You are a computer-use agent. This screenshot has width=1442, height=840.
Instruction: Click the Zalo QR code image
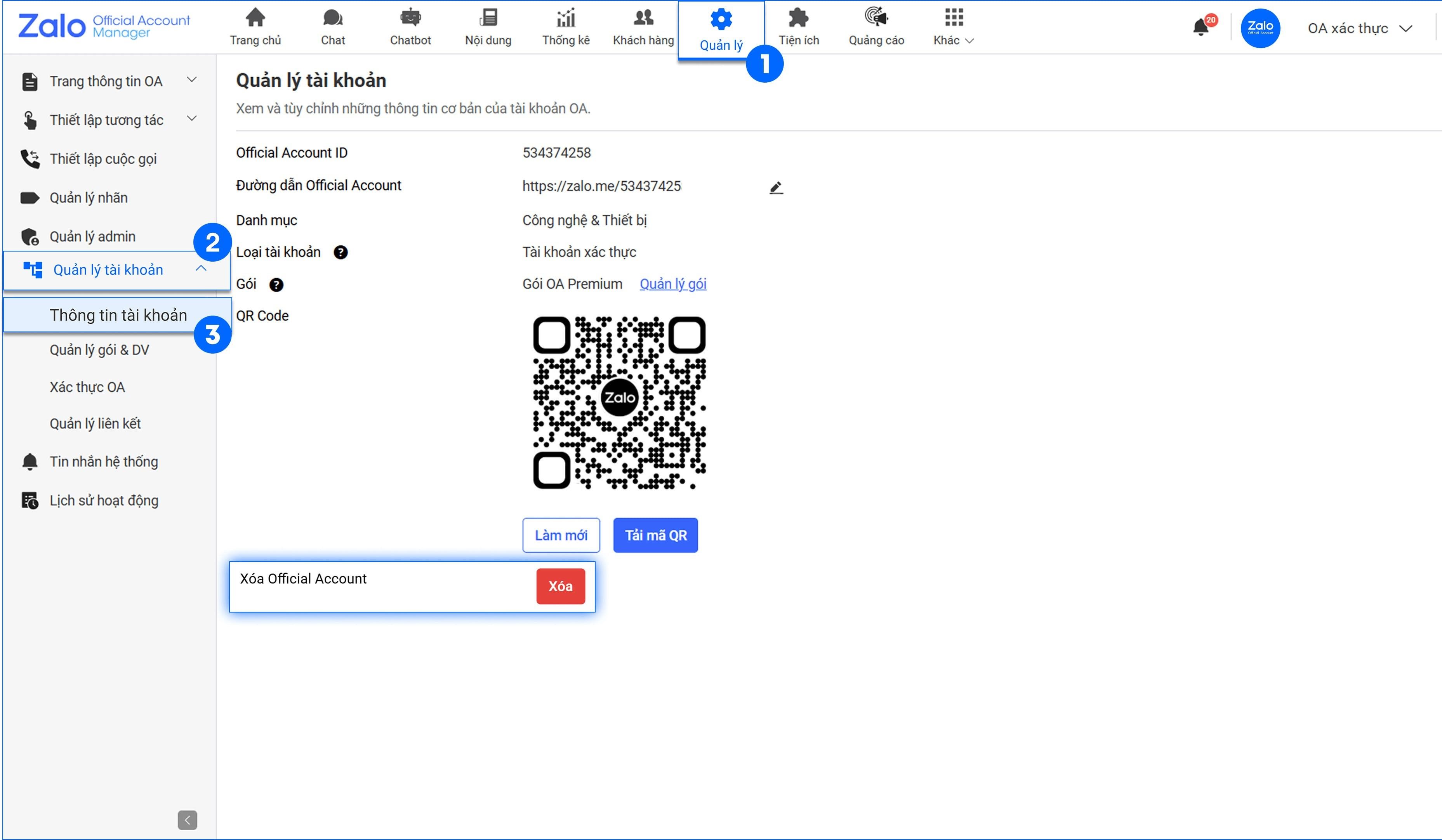pyautogui.click(x=619, y=402)
